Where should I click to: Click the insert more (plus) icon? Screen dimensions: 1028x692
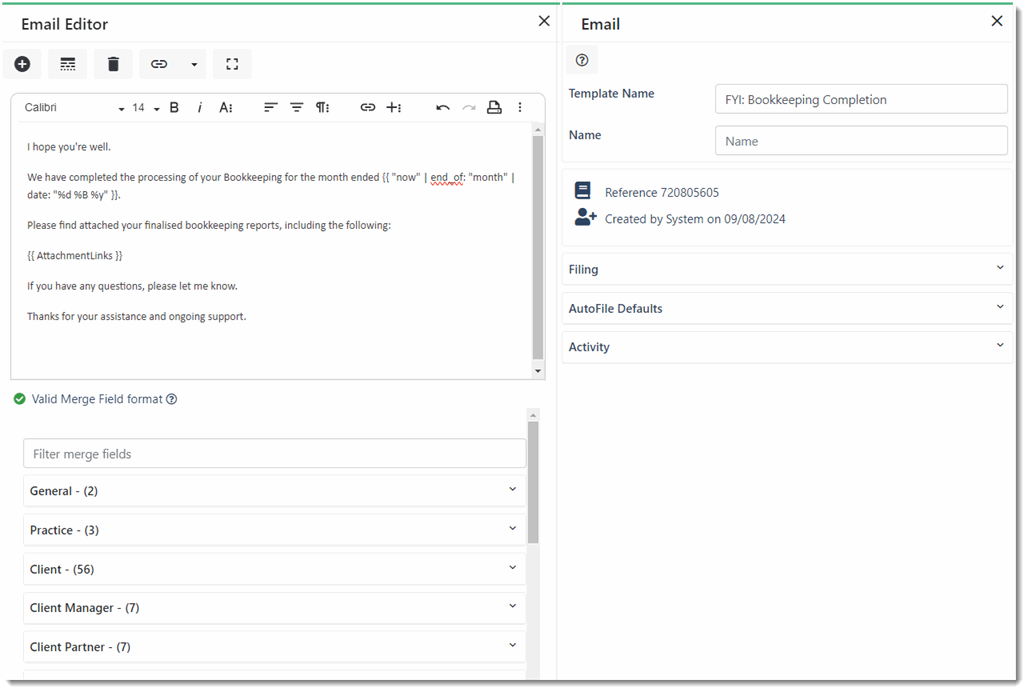click(393, 107)
